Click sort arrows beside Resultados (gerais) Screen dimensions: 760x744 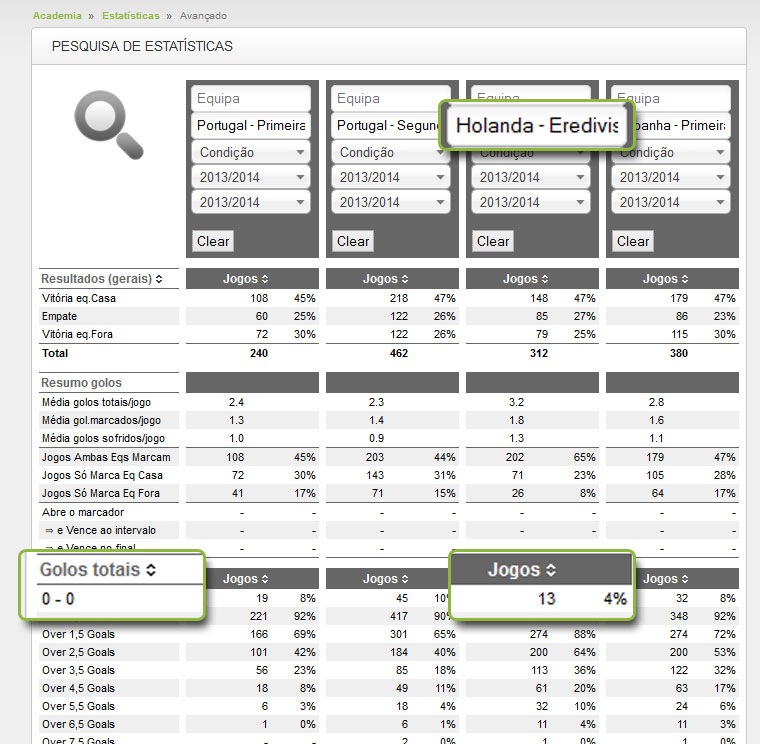coord(158,278)
